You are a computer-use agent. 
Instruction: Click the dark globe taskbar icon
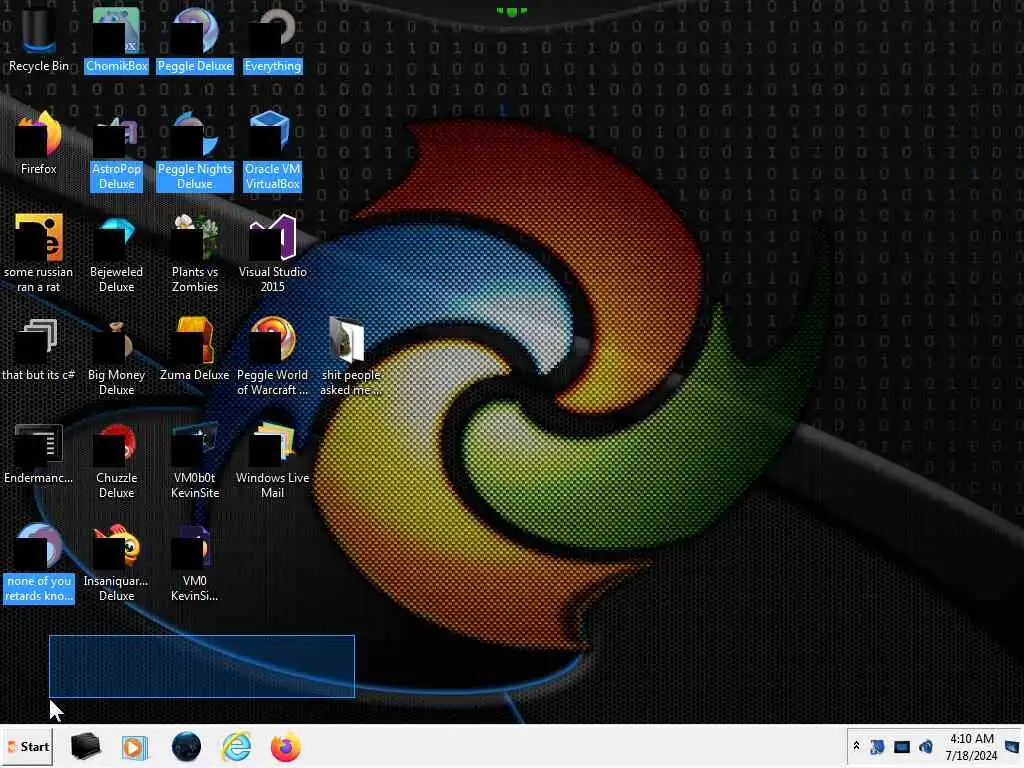click(186, 747)
